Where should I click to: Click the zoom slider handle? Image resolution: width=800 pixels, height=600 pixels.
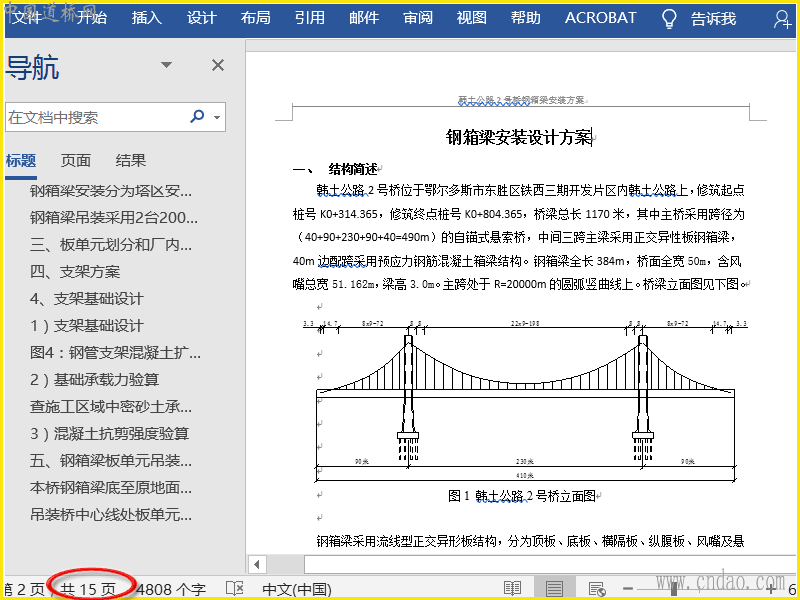click(674, 589)
